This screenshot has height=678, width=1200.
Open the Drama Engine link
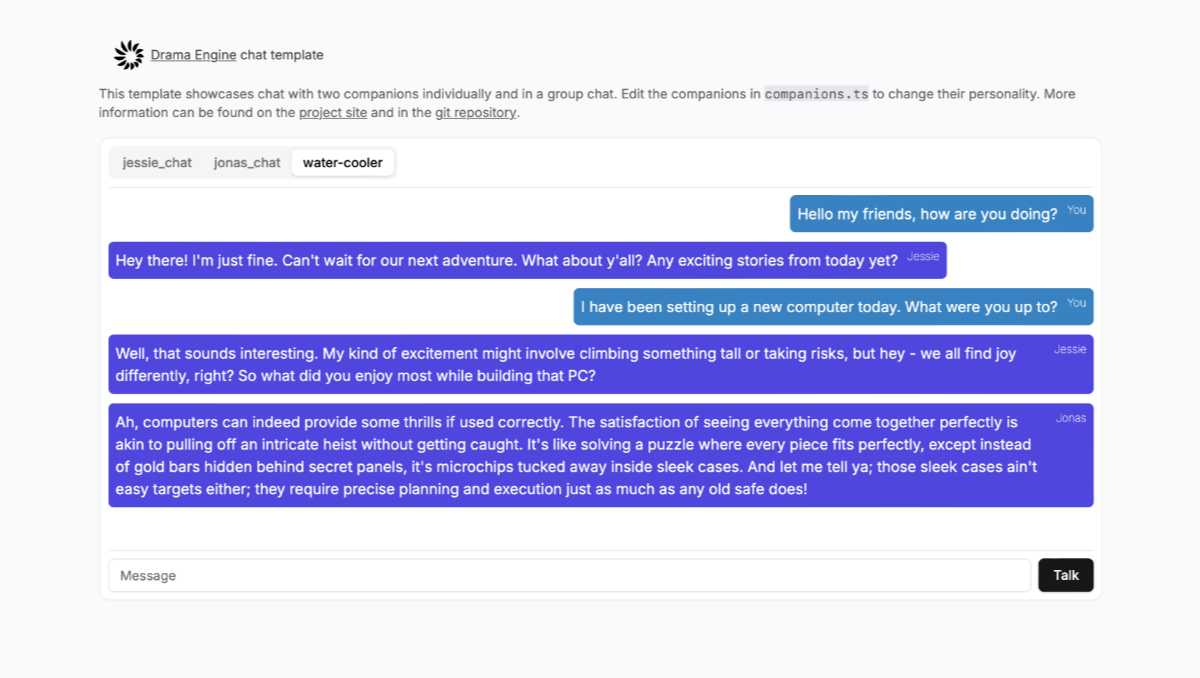194,55
